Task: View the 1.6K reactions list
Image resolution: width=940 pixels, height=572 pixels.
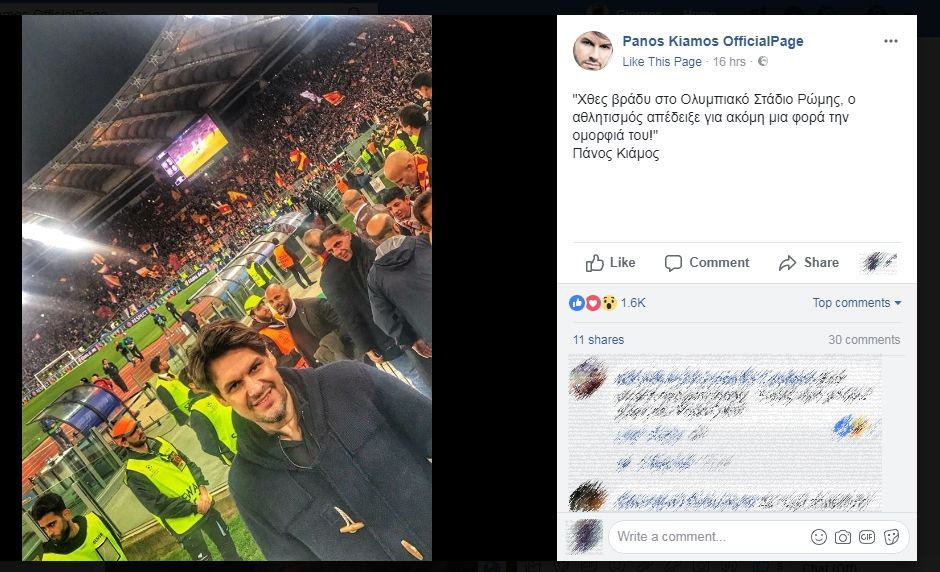Action: click(633, 303)
